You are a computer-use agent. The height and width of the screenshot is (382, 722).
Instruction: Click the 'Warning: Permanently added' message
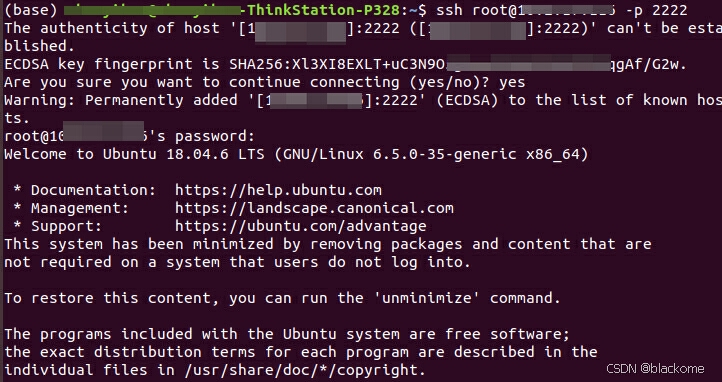tap(121, 100)
